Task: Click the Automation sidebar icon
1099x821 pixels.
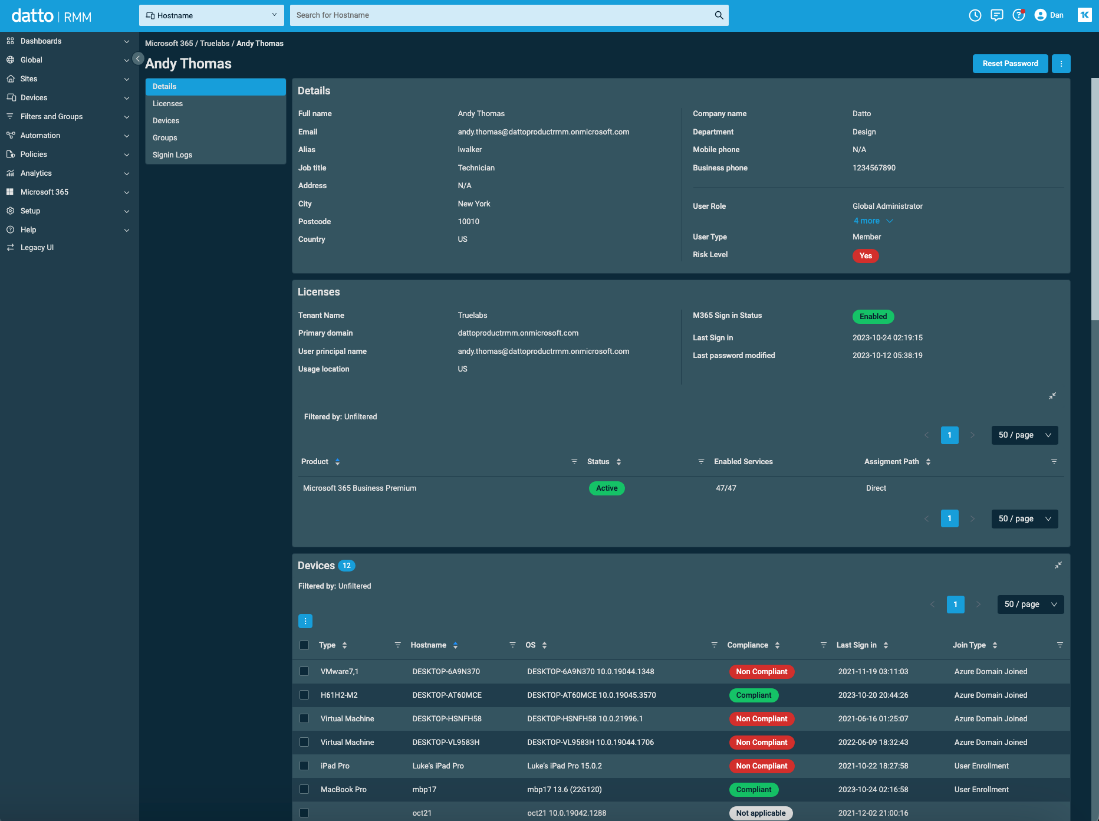Action: pyautogui.click(x=10, y=135)
